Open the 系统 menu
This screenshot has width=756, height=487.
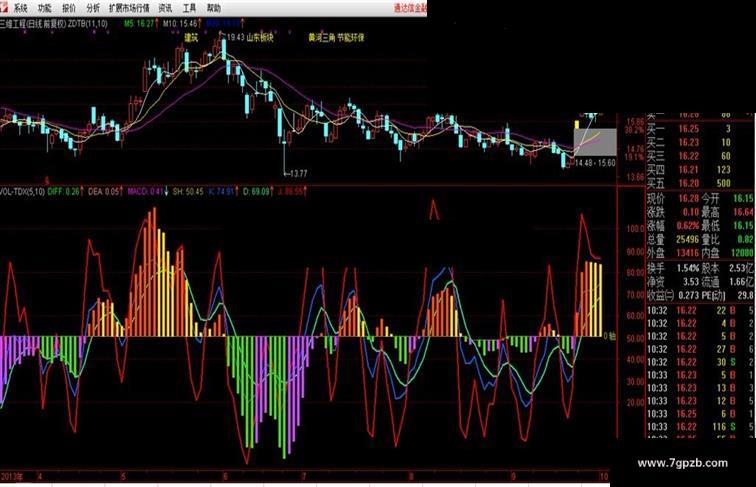pyautogui.click(x=20, y=8)
